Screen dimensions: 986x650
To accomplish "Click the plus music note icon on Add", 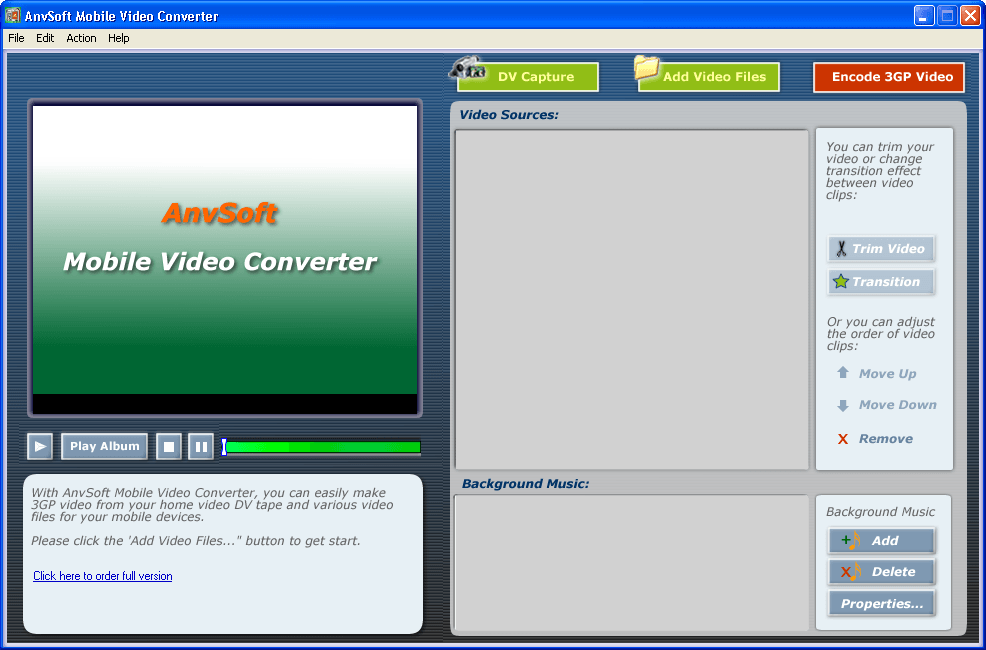I will coord(850,541).
